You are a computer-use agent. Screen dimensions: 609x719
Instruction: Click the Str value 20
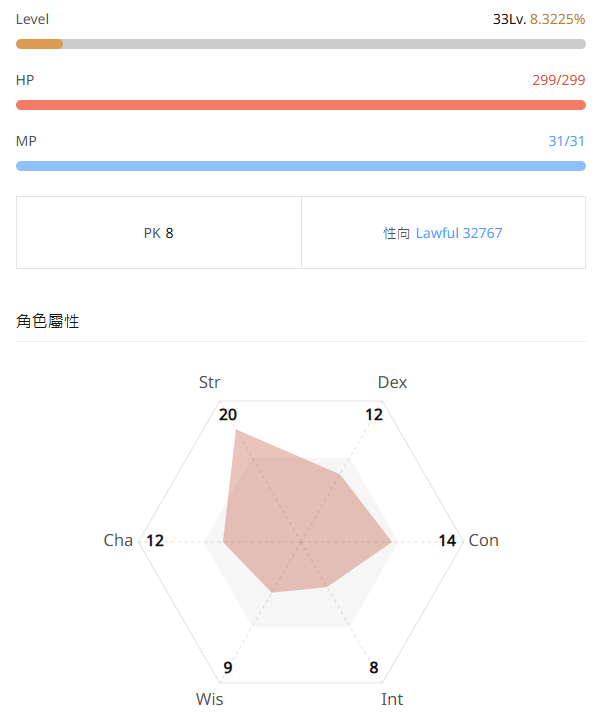coord(228,414)
